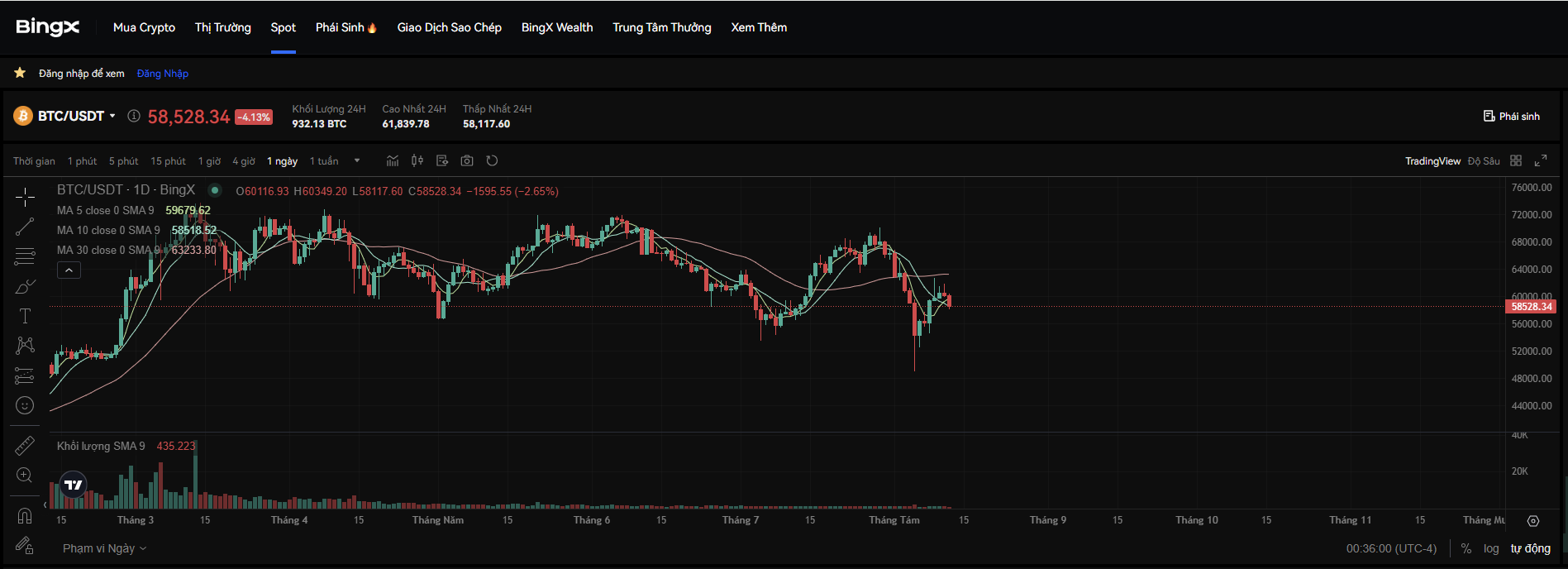Open the chart patterns tool
This screenshot has height=569, width=1568.
(25, 346)
